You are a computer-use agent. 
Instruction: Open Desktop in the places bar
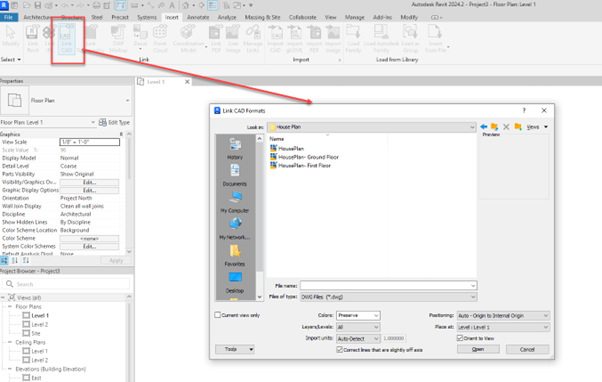click(235, 282)
